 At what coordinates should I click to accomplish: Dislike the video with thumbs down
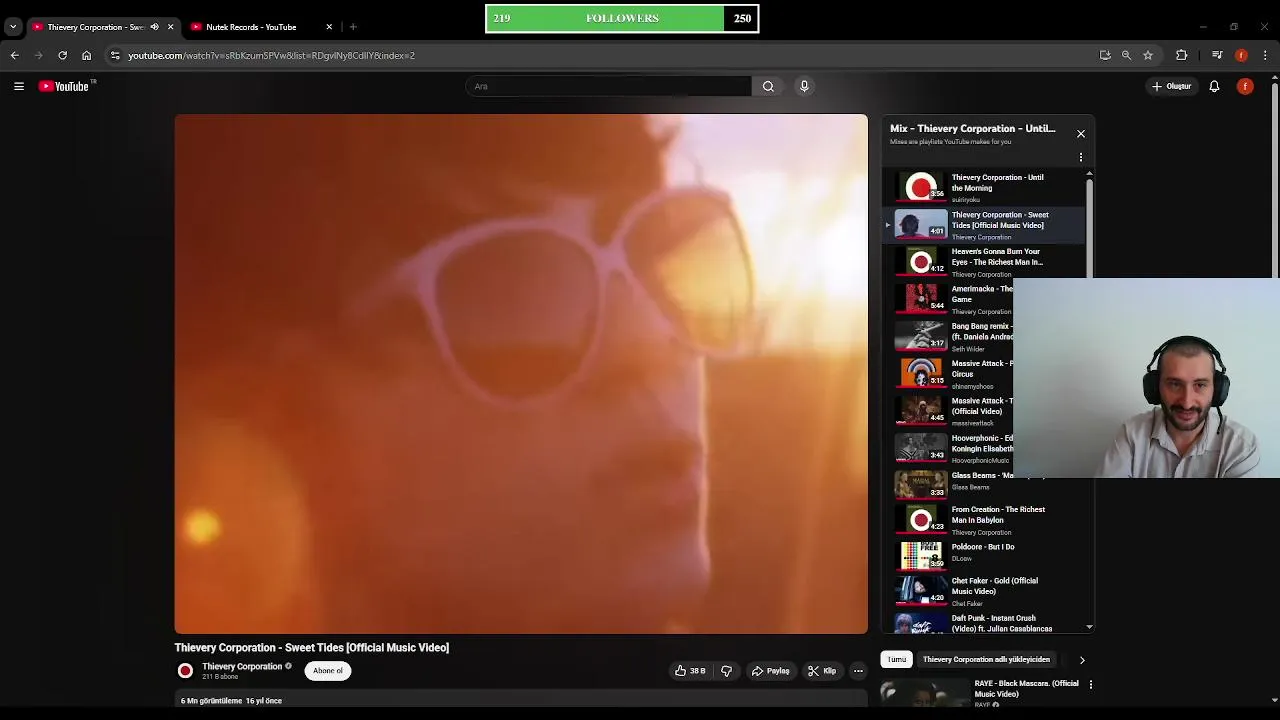click(x=727, y=671)
